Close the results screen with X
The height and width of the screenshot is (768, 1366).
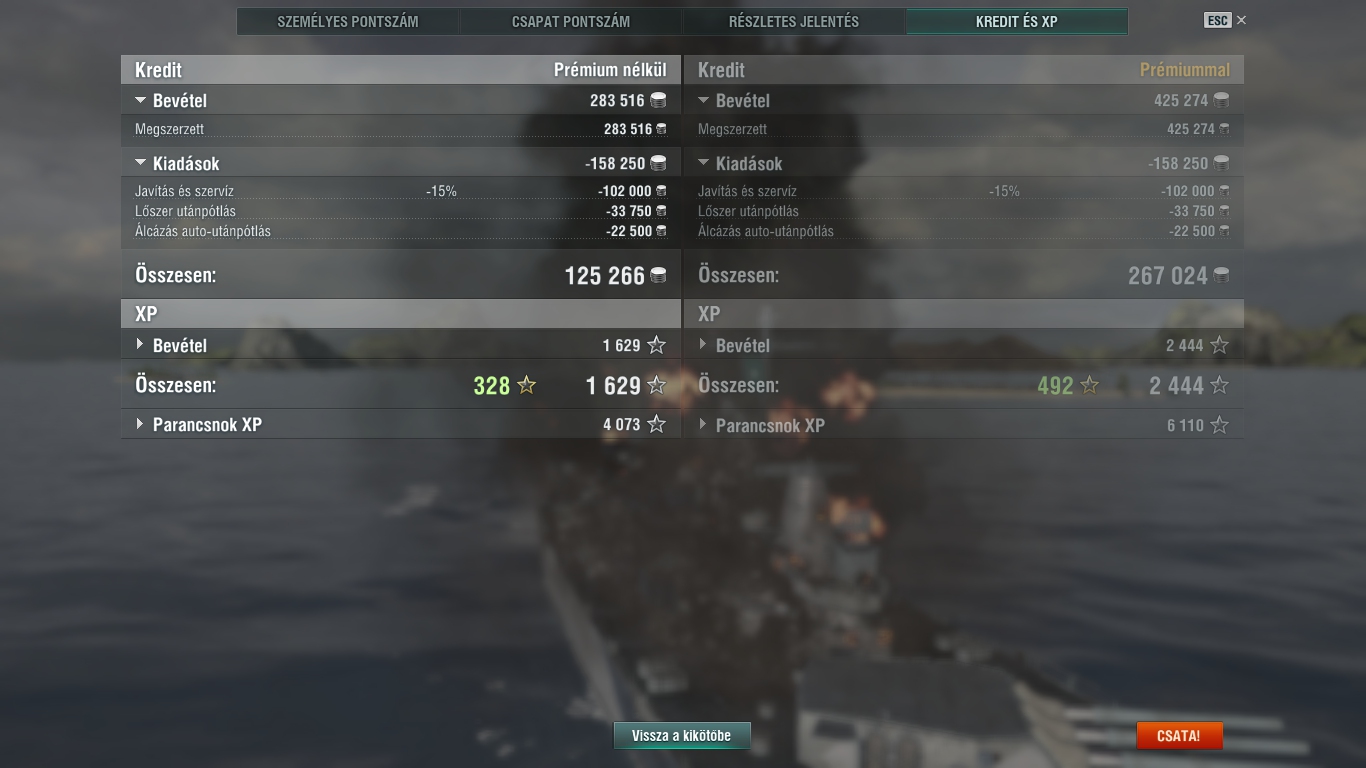click(1241, 20)
